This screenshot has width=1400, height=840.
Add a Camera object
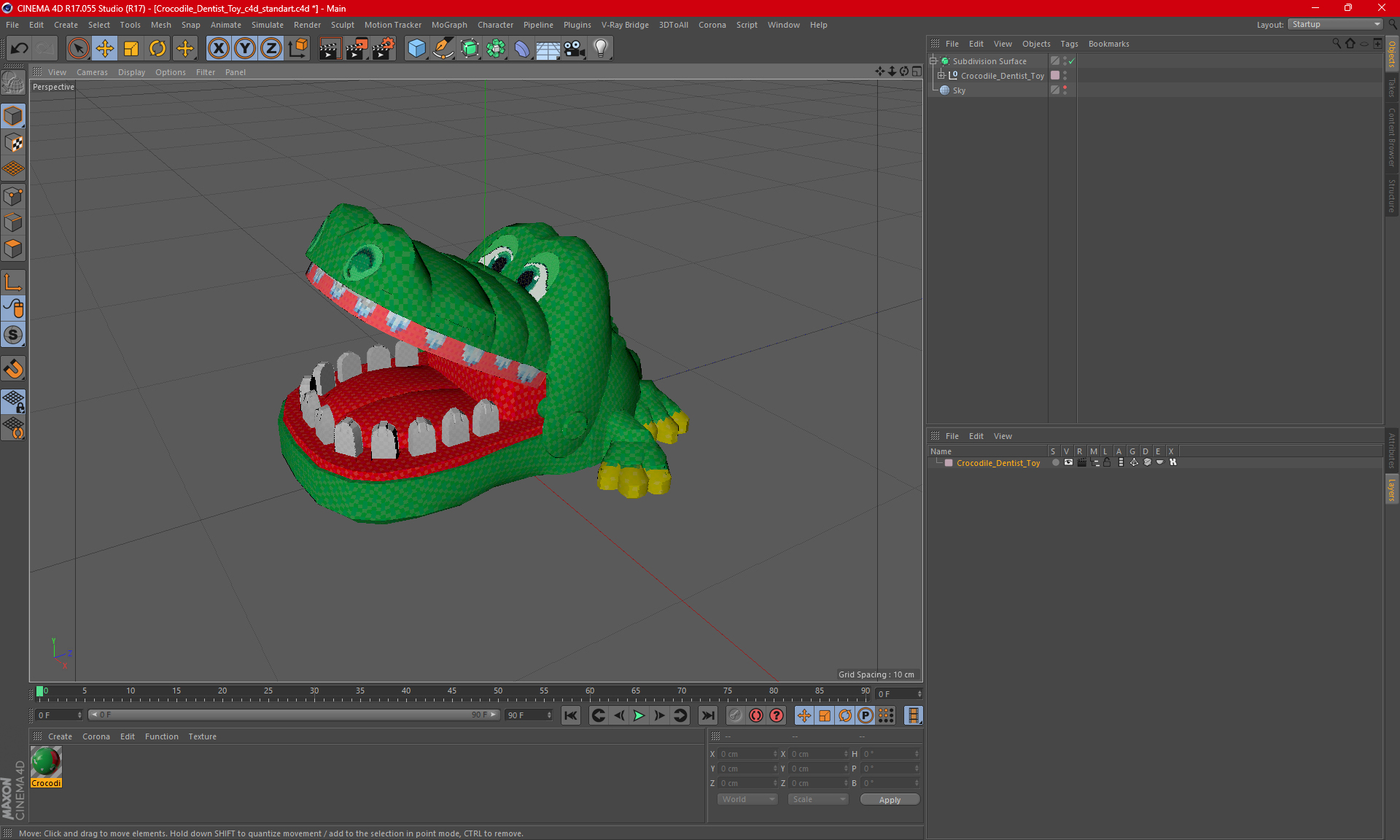tap(575, 49)
